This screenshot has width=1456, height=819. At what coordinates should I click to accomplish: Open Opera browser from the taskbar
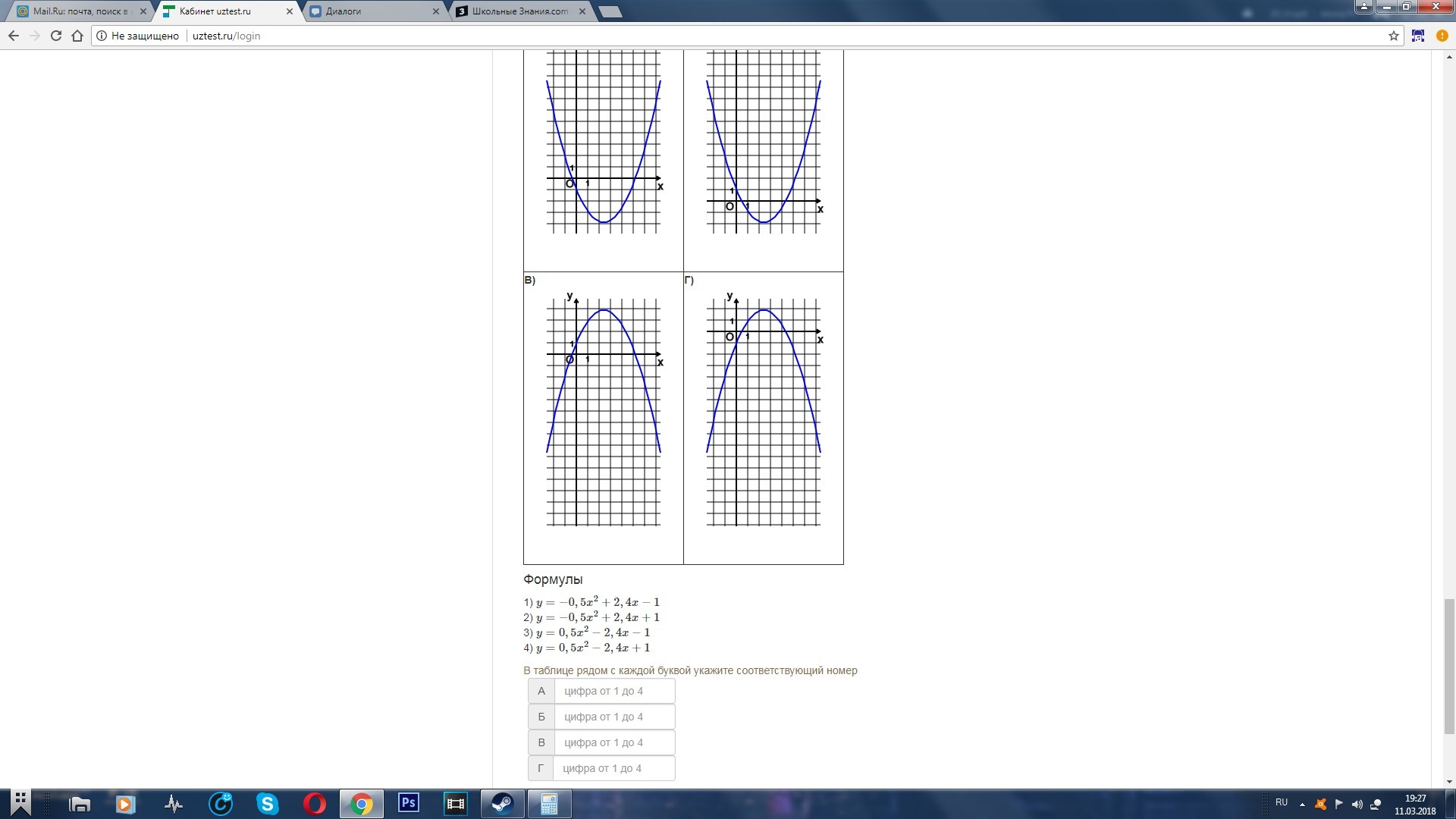(315, 804)
